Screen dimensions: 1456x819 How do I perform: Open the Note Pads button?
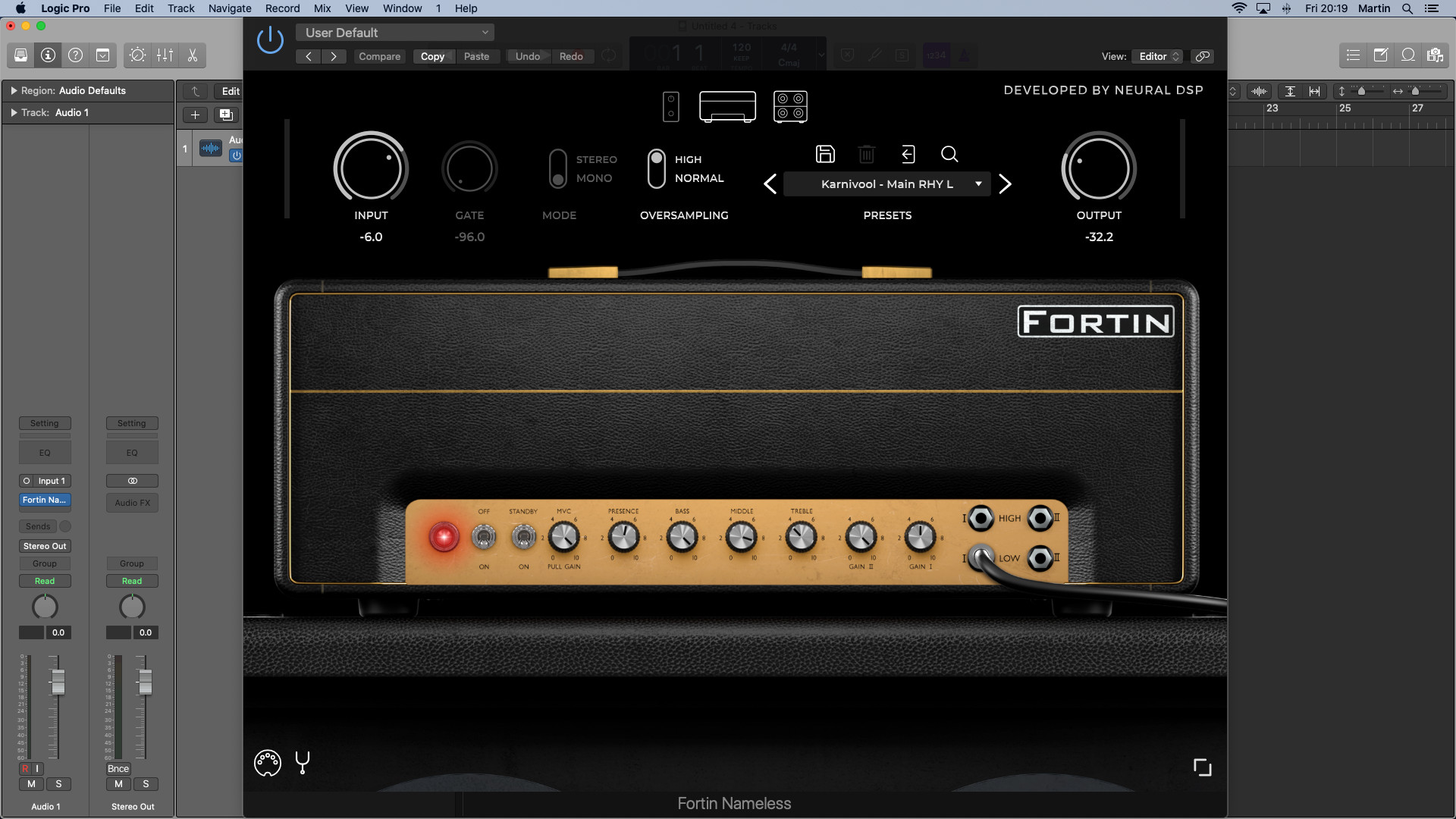(x=1380, y=55)
